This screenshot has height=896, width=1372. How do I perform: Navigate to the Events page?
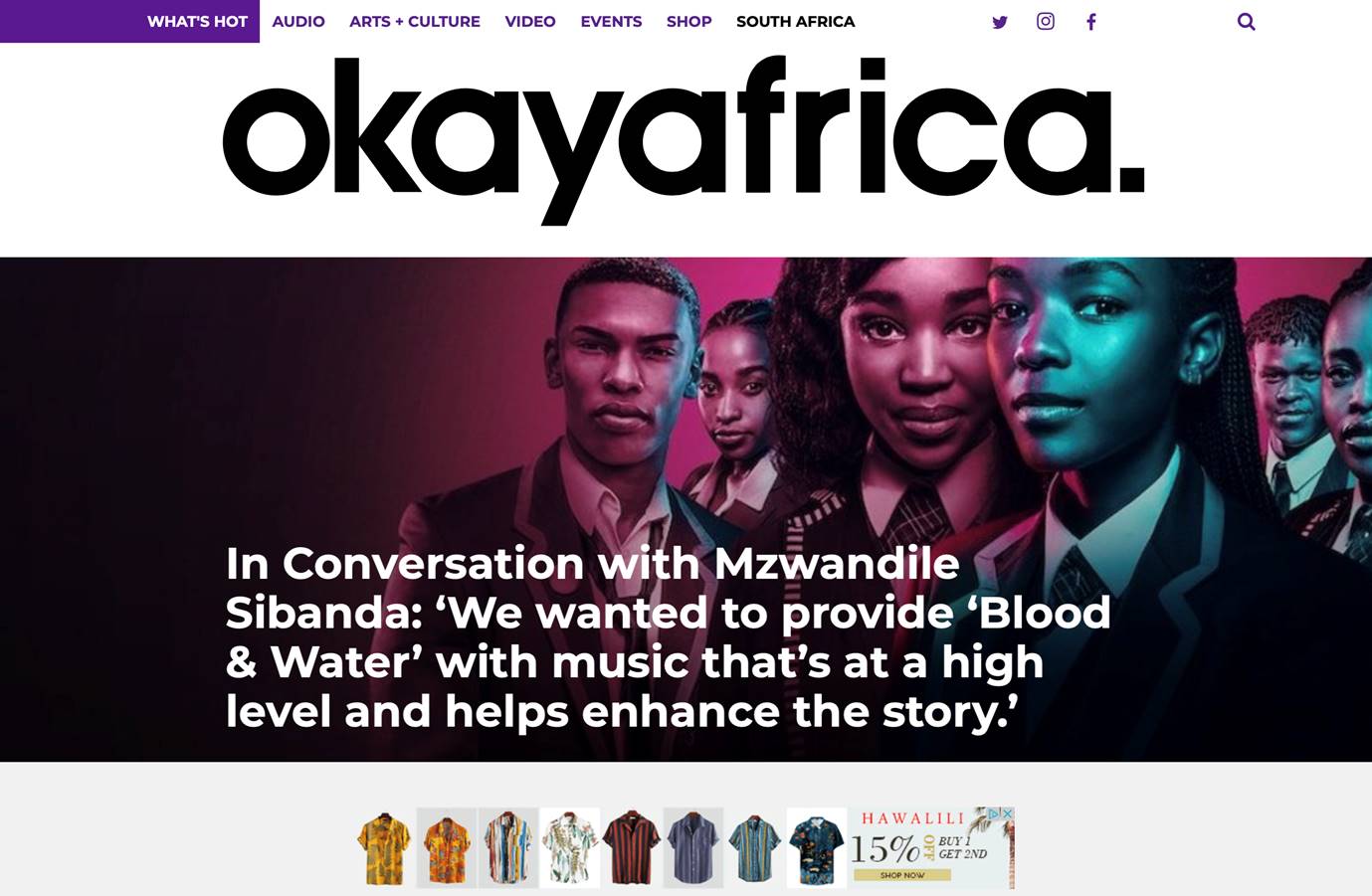(x=611, y=21)
